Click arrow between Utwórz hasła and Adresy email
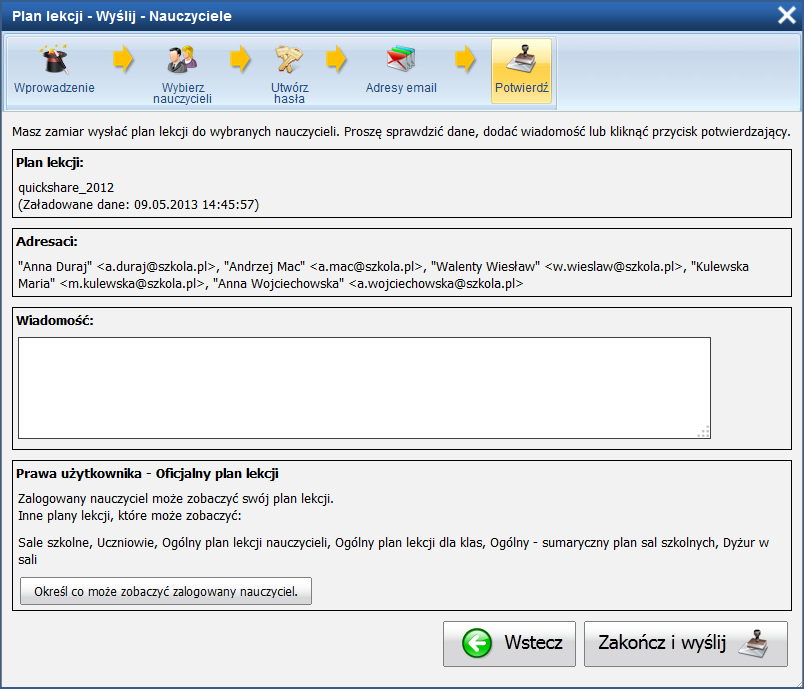Screen dimensions: 804x689 pyautogui.click(x=336, y=59)
